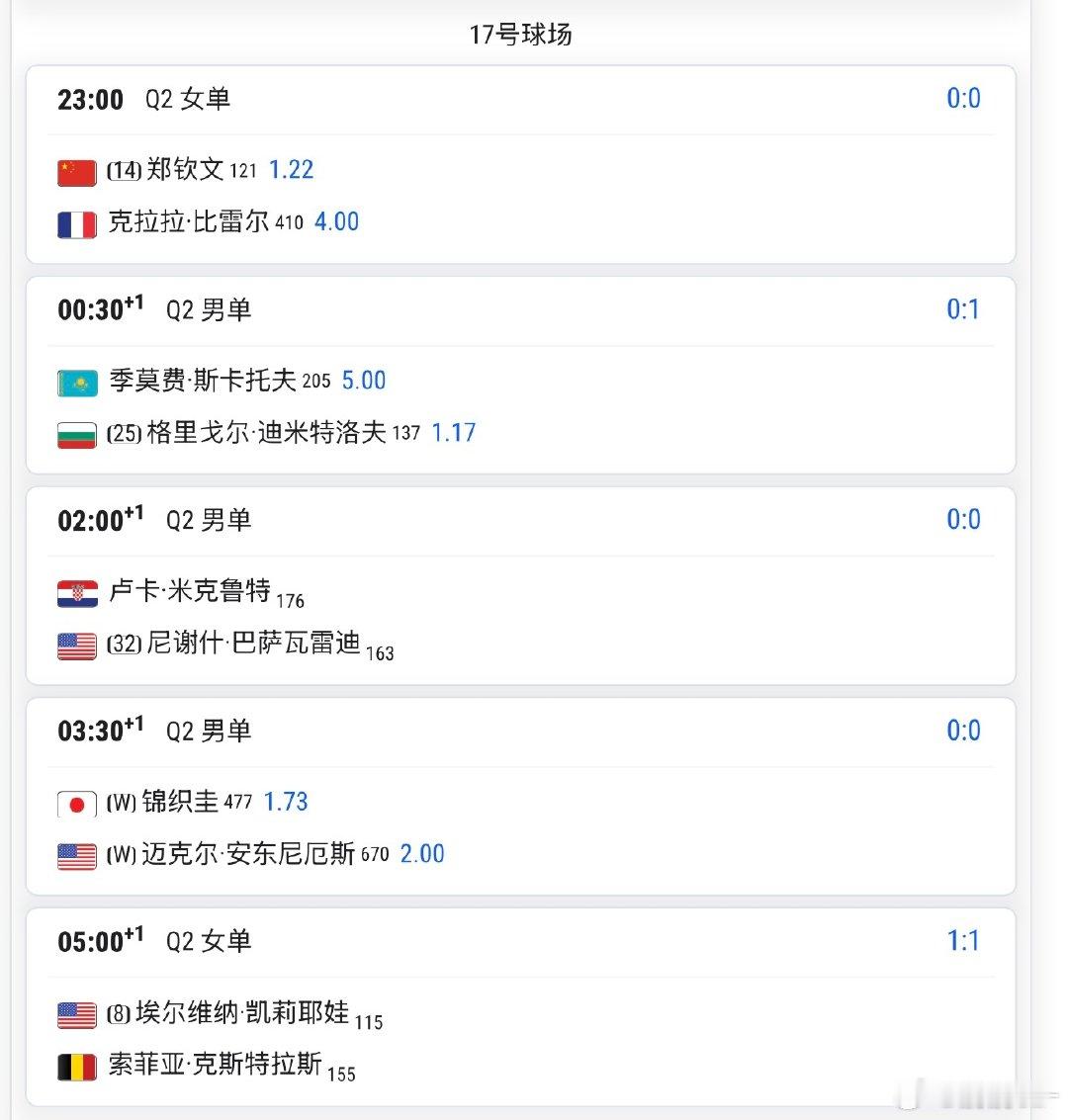Click the Kazakhstan flag beside 季莫费·斯卡托夫
Image resolution: width=1068 pixels, height=1120 pixels.
tap(77, 384)
